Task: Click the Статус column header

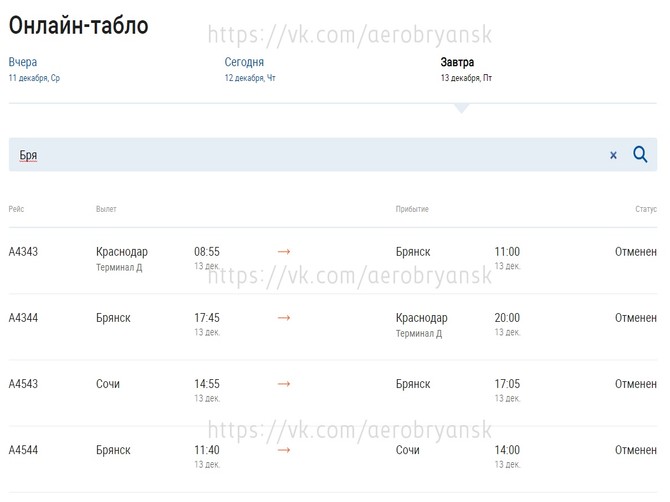Action: click(x=645, y=209)
